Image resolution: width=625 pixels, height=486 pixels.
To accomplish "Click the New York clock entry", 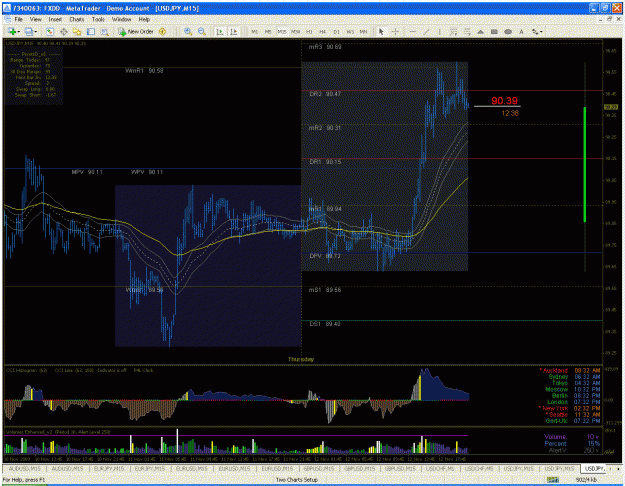I will (x=570, y=408).
